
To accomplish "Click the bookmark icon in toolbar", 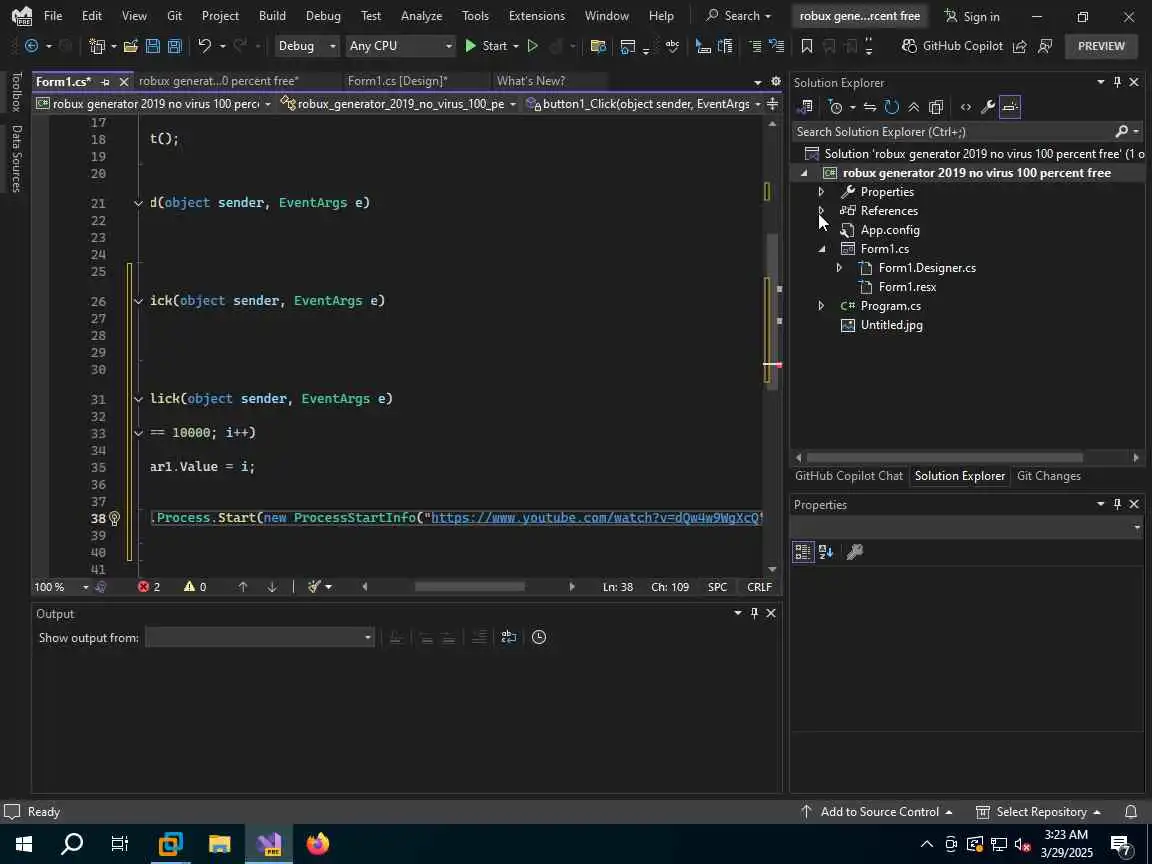I will [806, 46].
